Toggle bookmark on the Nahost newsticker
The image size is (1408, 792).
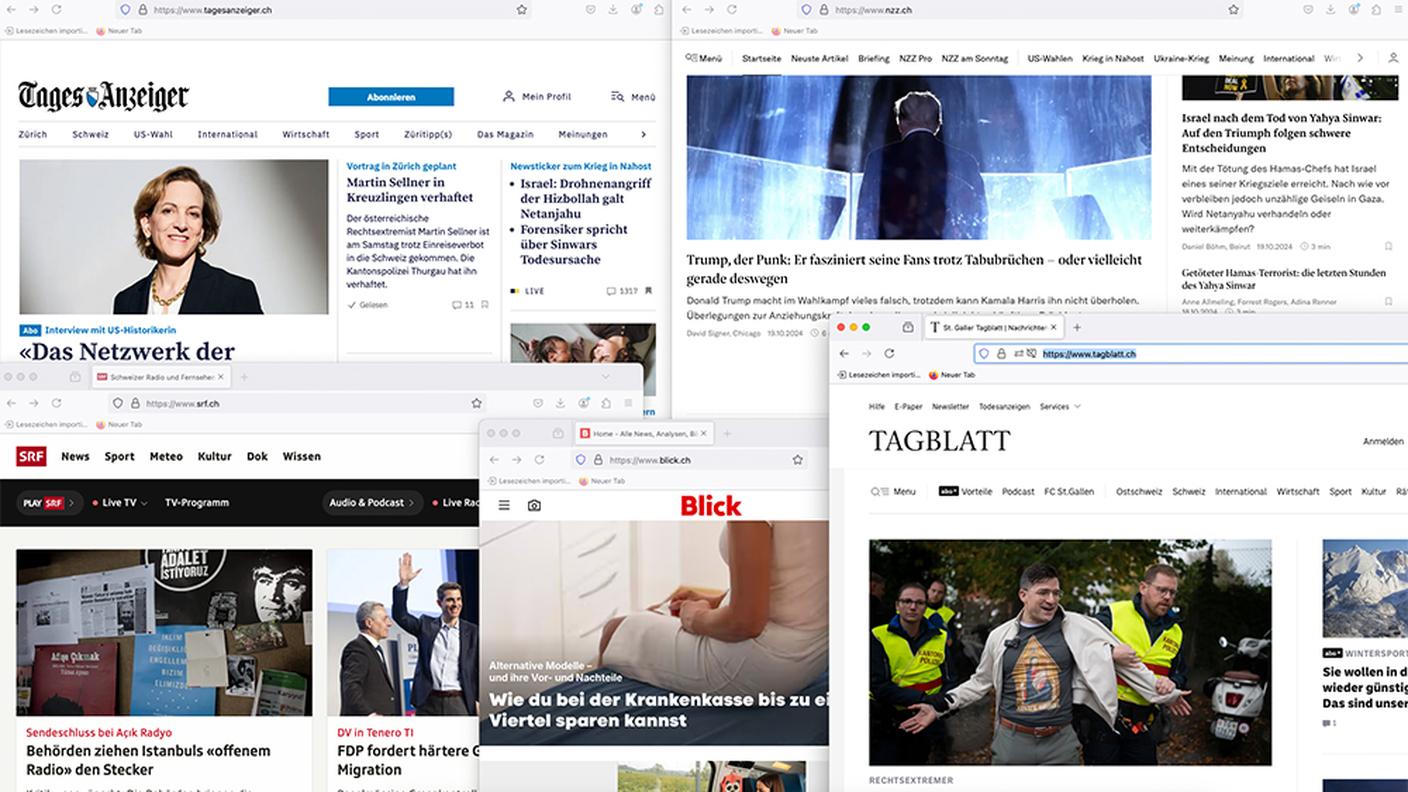[x=648, y=291]
